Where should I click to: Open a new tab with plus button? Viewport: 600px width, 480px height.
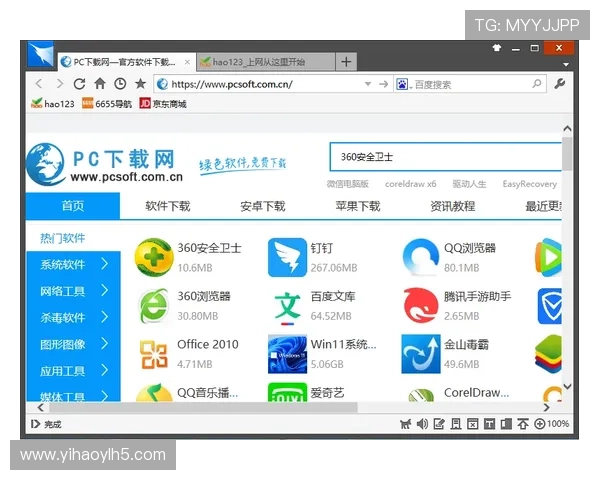[x=346, y=62]
